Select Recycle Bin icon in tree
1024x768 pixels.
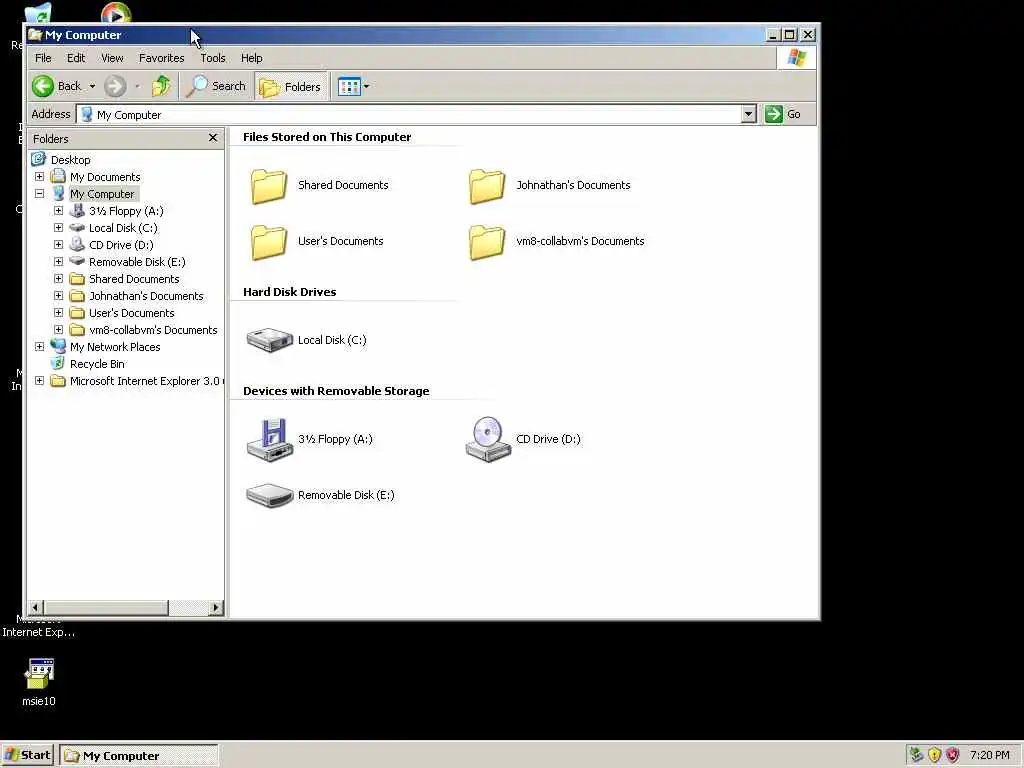coord(58,363)
